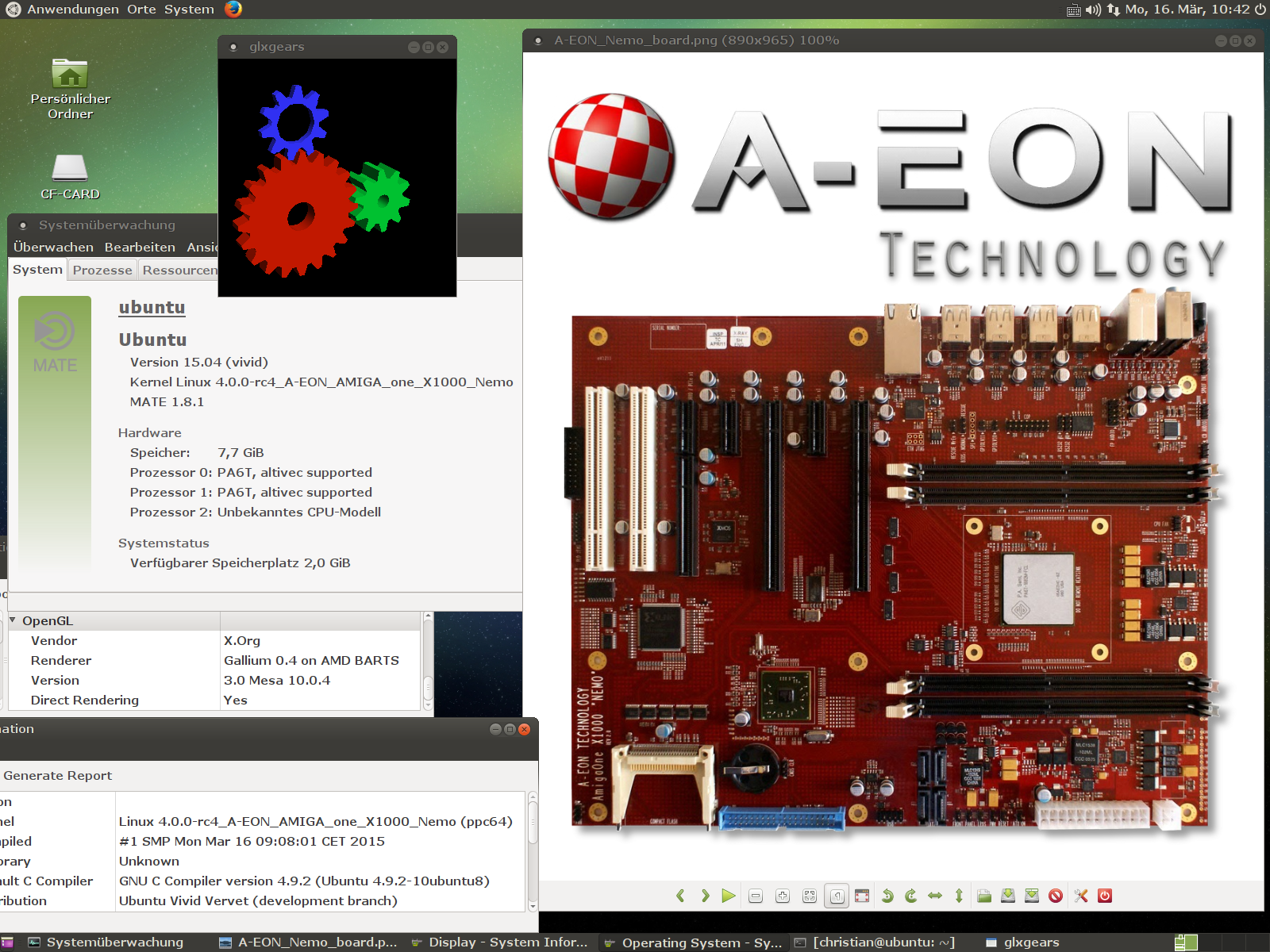Open the Anwendungen menu
The width and height of the screenshot is (1270, 952).
tap(73, 10)
